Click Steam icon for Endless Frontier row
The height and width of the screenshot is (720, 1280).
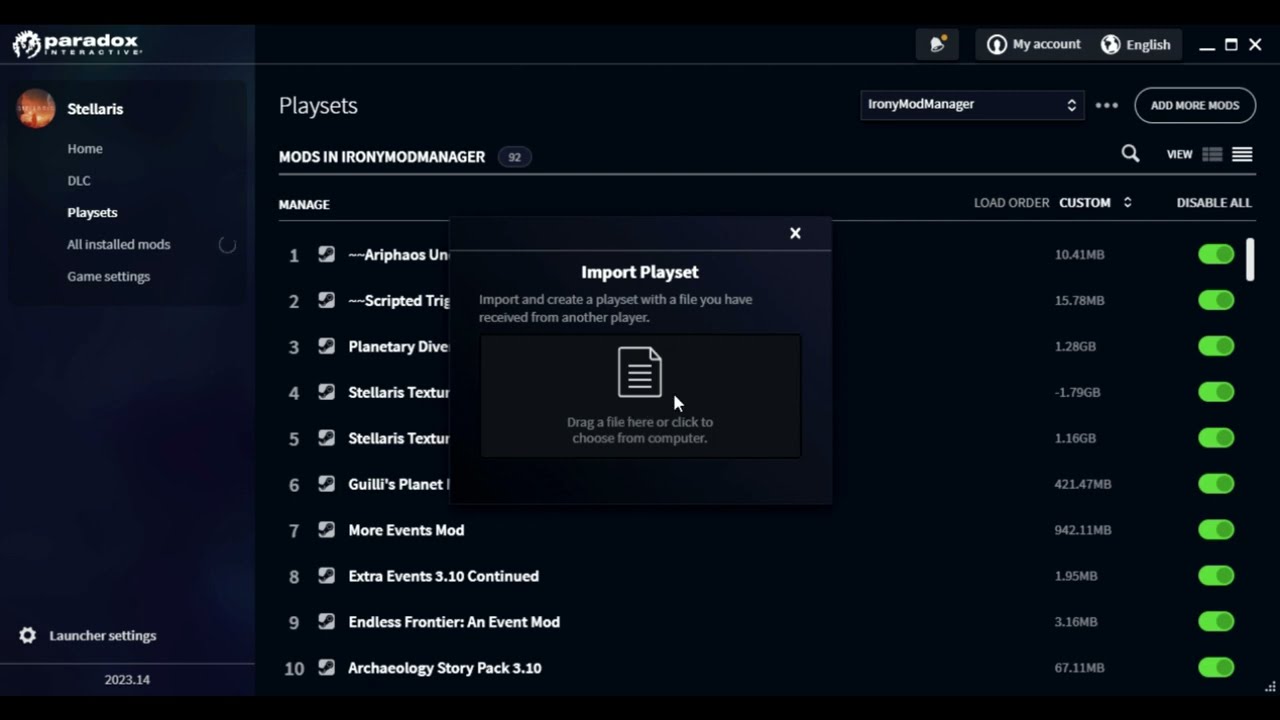pos(326,622)
